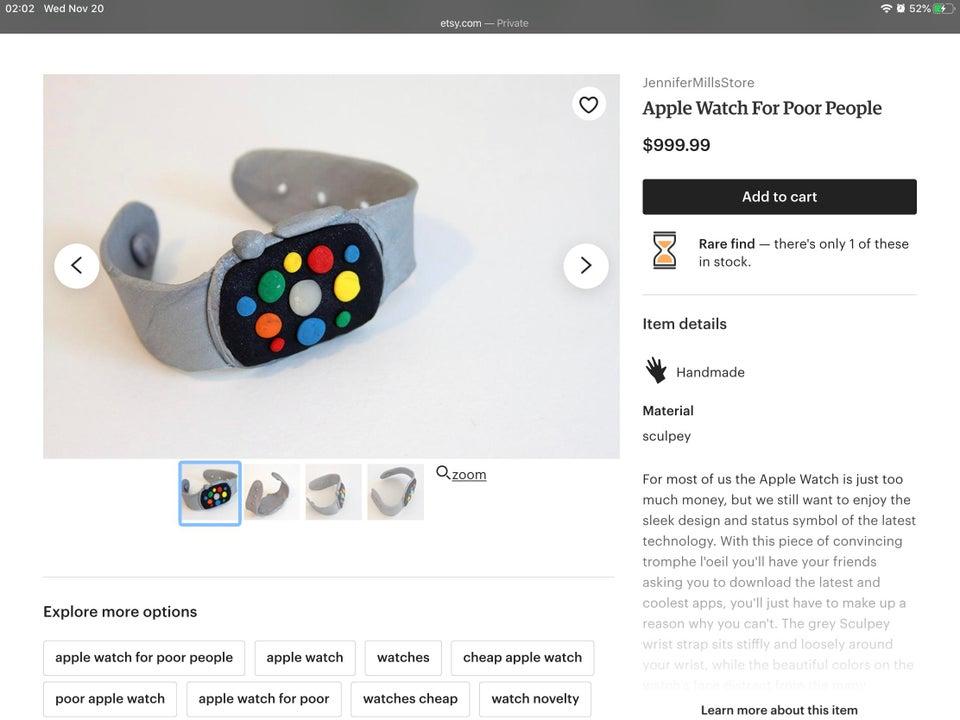View the third thumbnail photo

pyautogui.click(x=334, y=492)
